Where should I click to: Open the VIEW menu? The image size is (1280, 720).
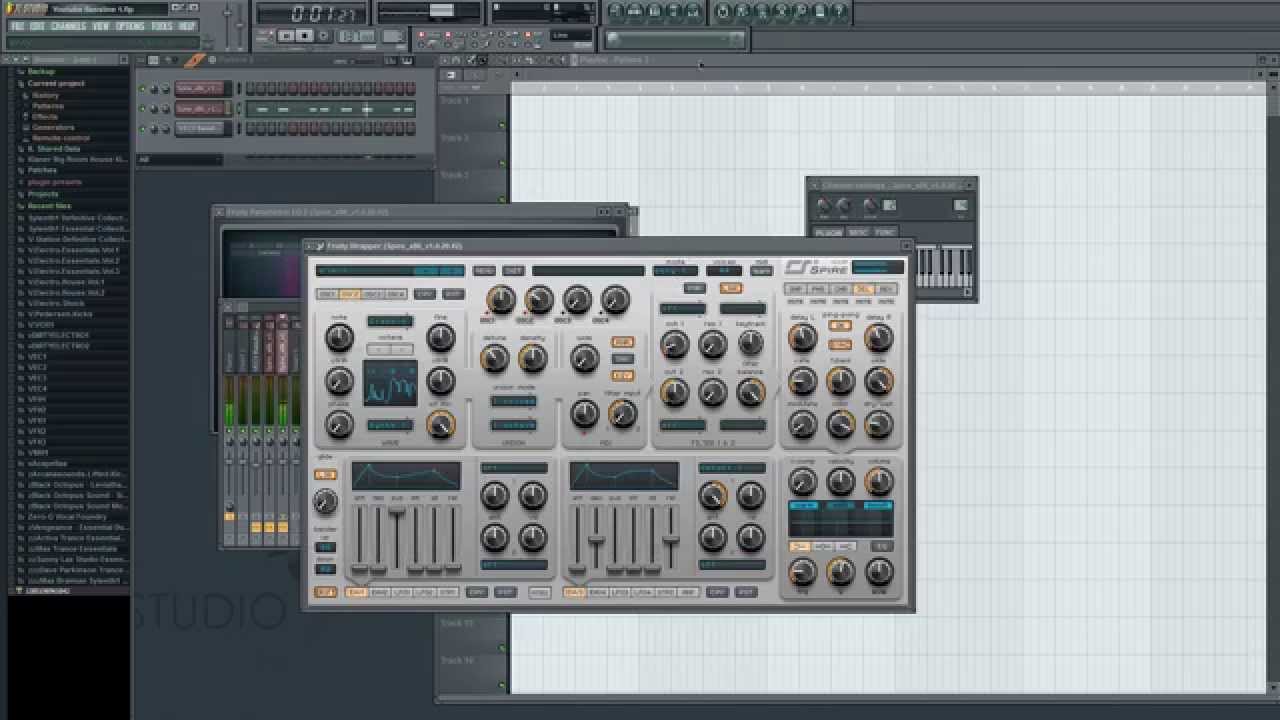click(x=101, y=26)
